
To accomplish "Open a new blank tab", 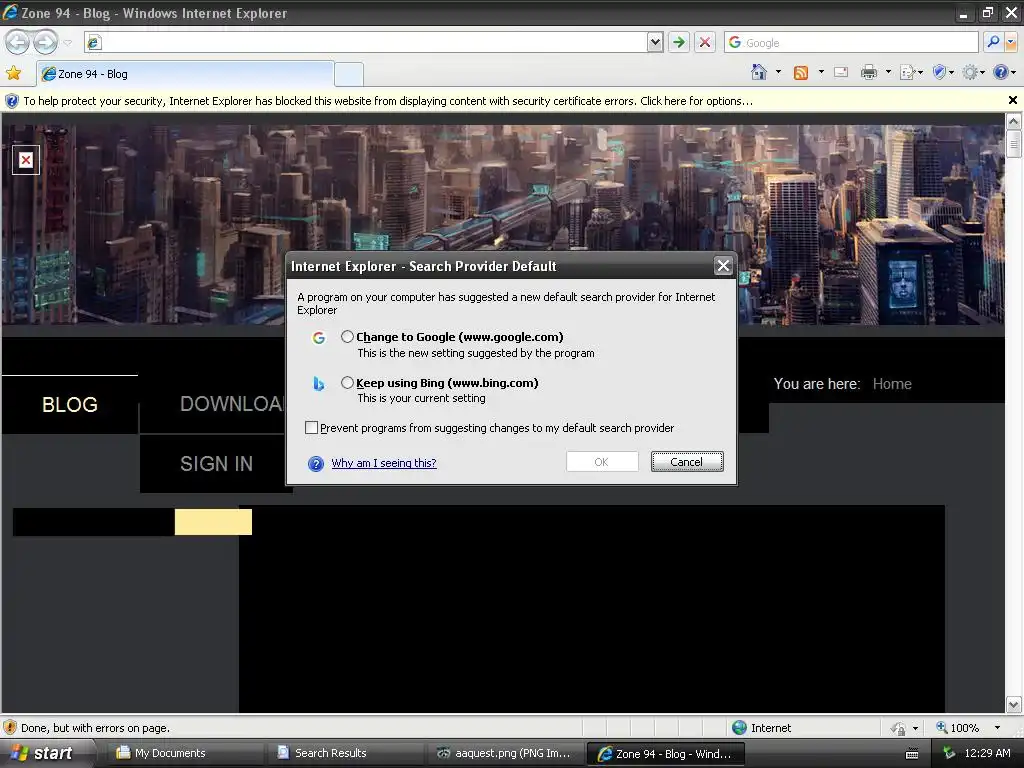I will pos(349,74).
